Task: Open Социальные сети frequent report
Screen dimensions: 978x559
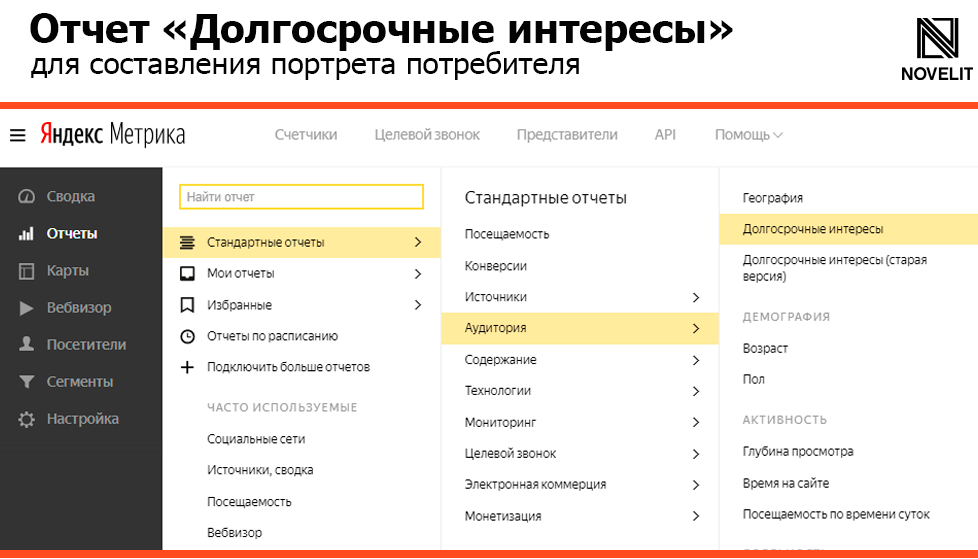Action: pyautogui.click(x=256, y=439)
